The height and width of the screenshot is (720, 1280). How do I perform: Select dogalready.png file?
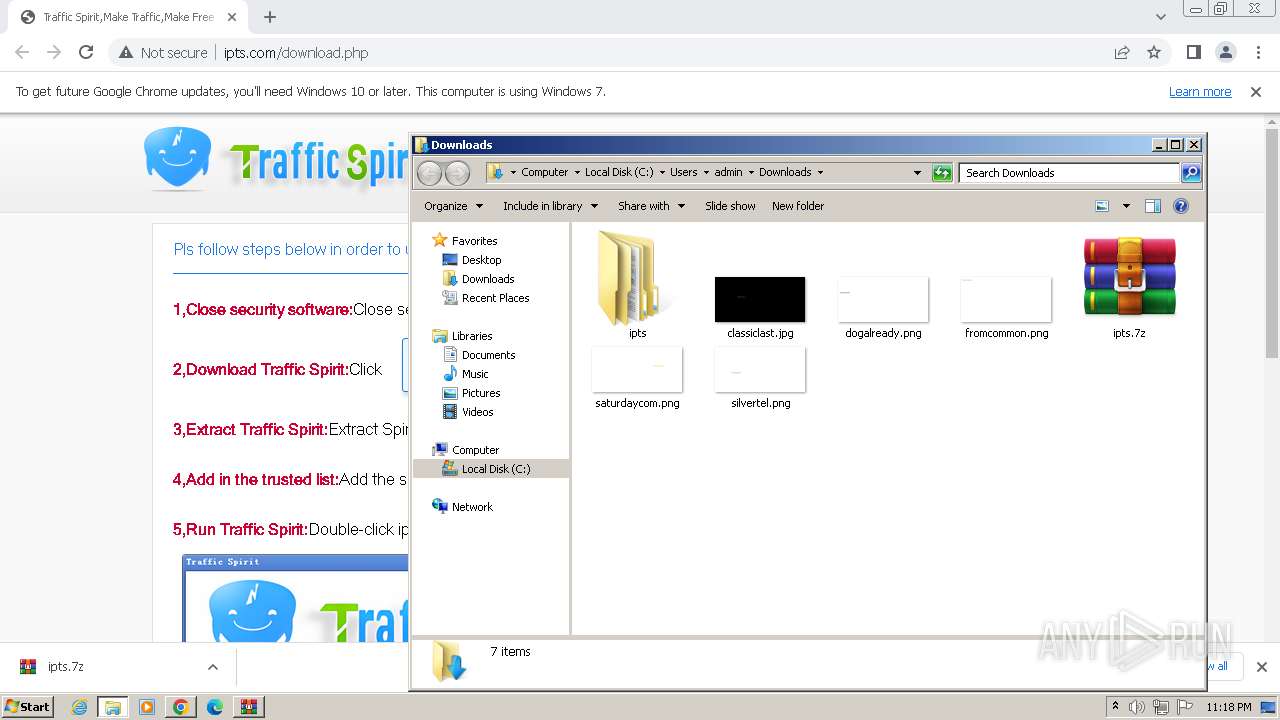pos(883,307)
